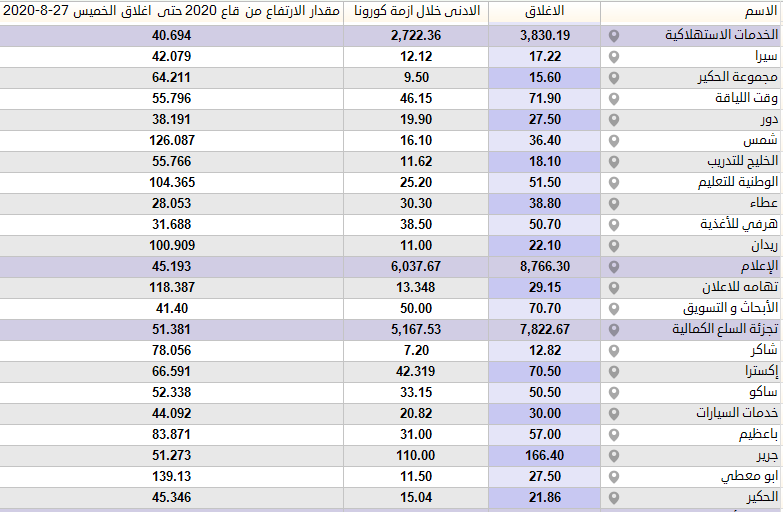Click the closing value 3,830.19
Screen dimensions: 783x512
point(545,35)
